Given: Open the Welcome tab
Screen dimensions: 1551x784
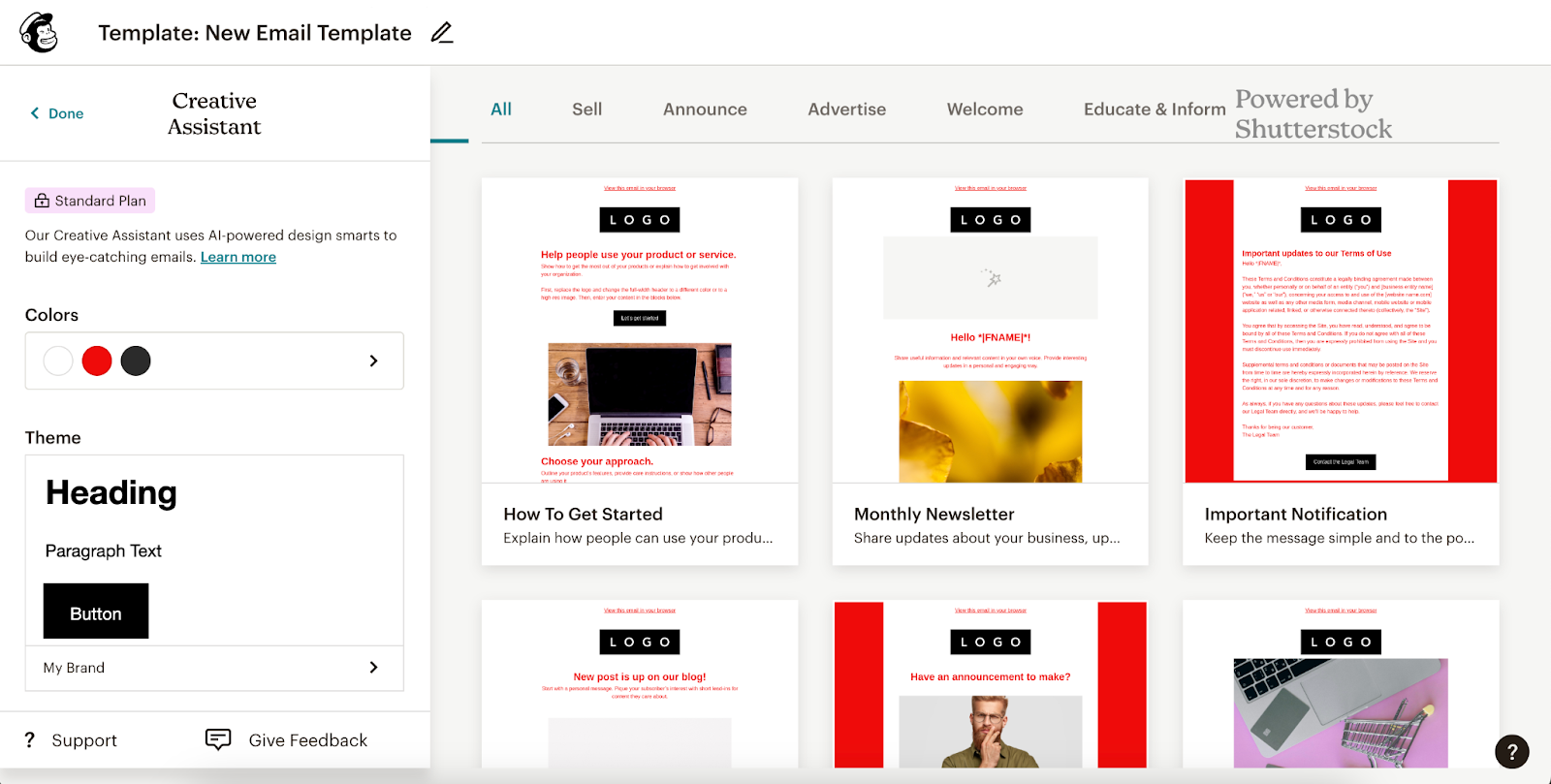Looking at the screenshot, I should 985,110.
